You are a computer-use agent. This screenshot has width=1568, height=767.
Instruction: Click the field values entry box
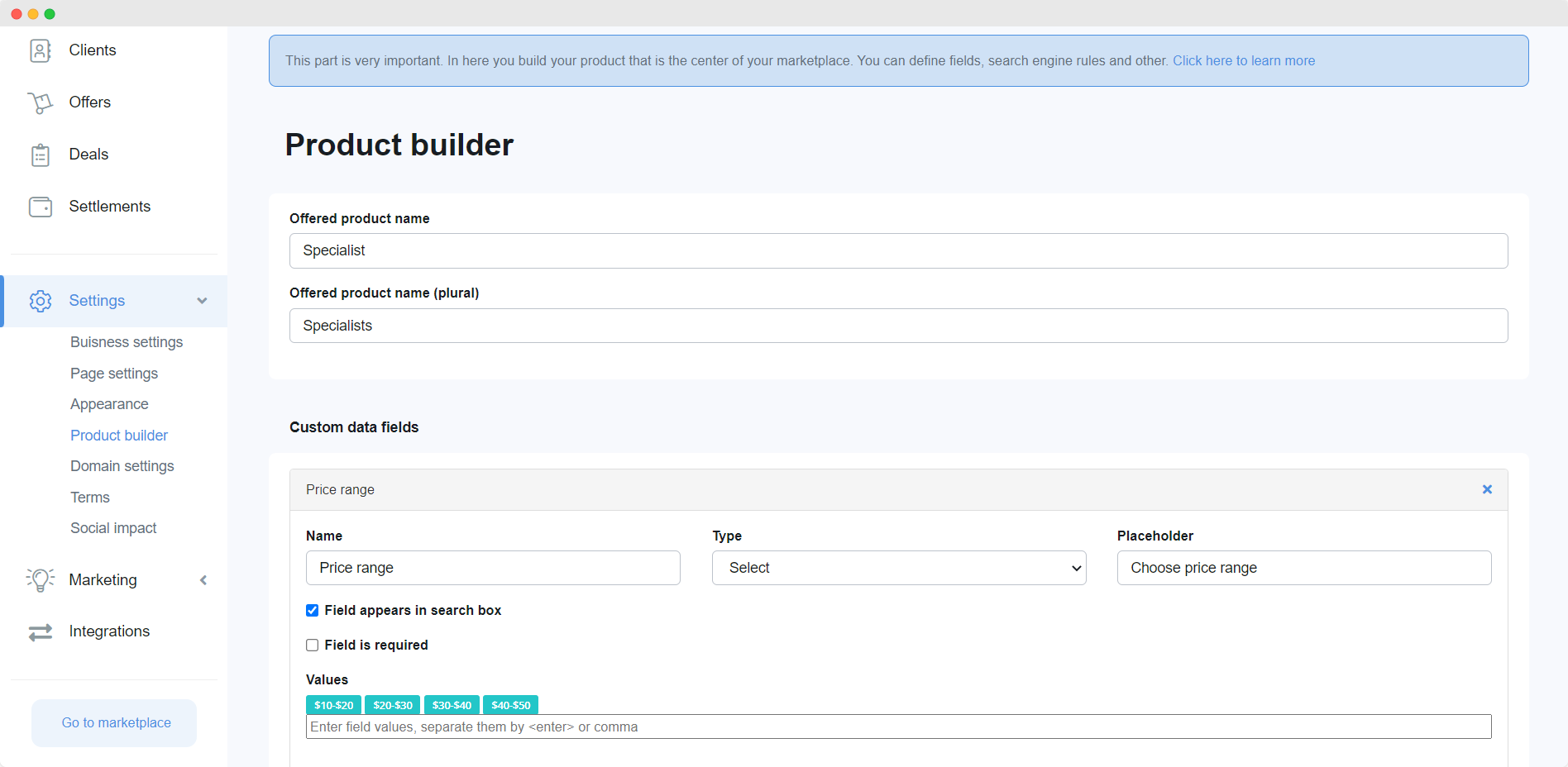(899, 727)
